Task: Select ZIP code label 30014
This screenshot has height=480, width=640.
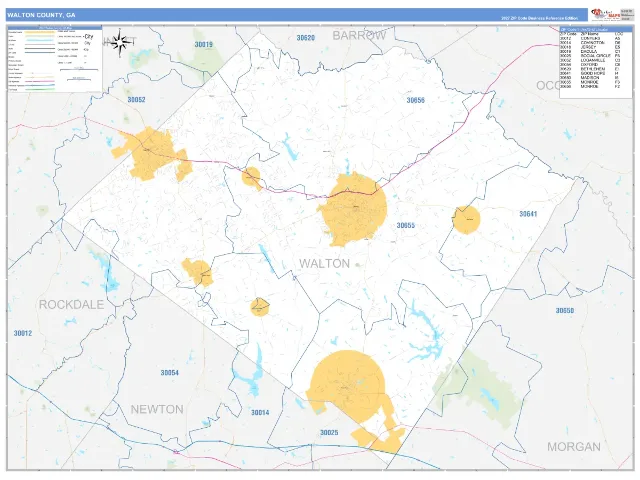Action: tap(260, 413)
